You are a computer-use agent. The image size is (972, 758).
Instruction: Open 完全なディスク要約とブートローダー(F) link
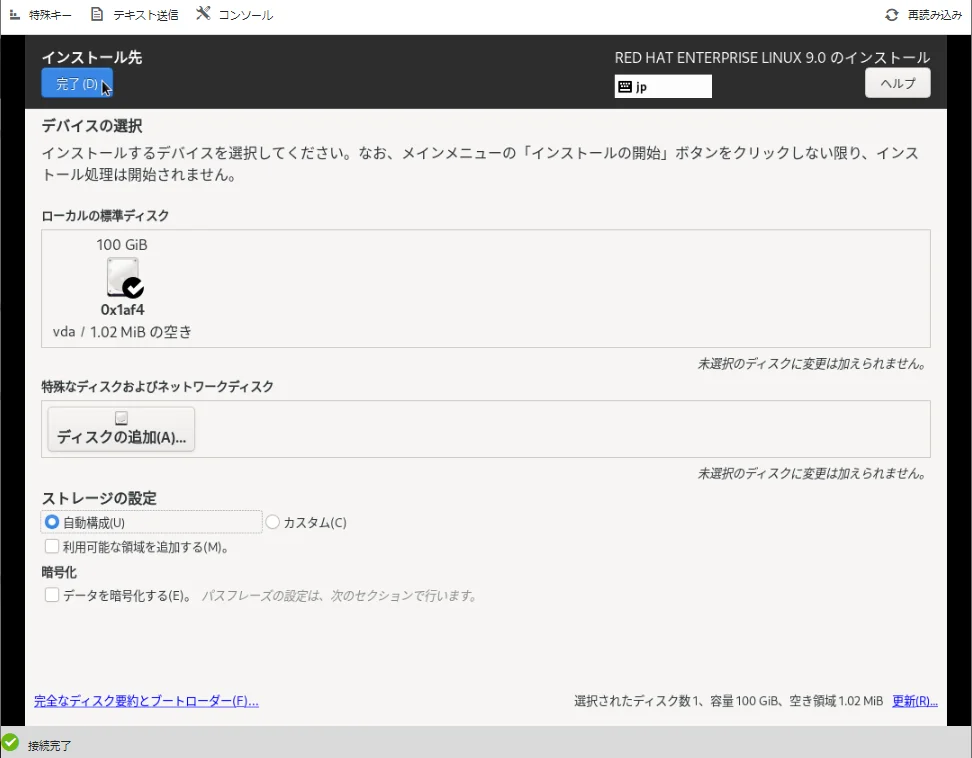[146, 701]
